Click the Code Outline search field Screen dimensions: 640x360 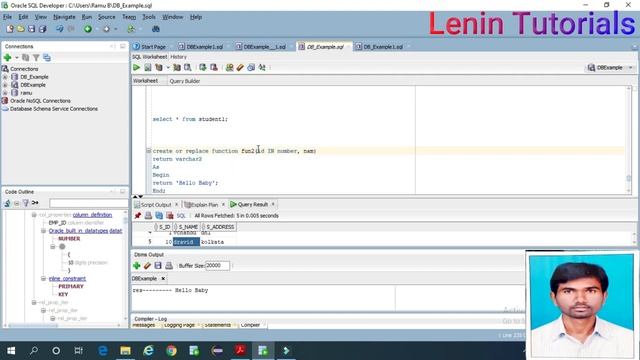[88, 203]
